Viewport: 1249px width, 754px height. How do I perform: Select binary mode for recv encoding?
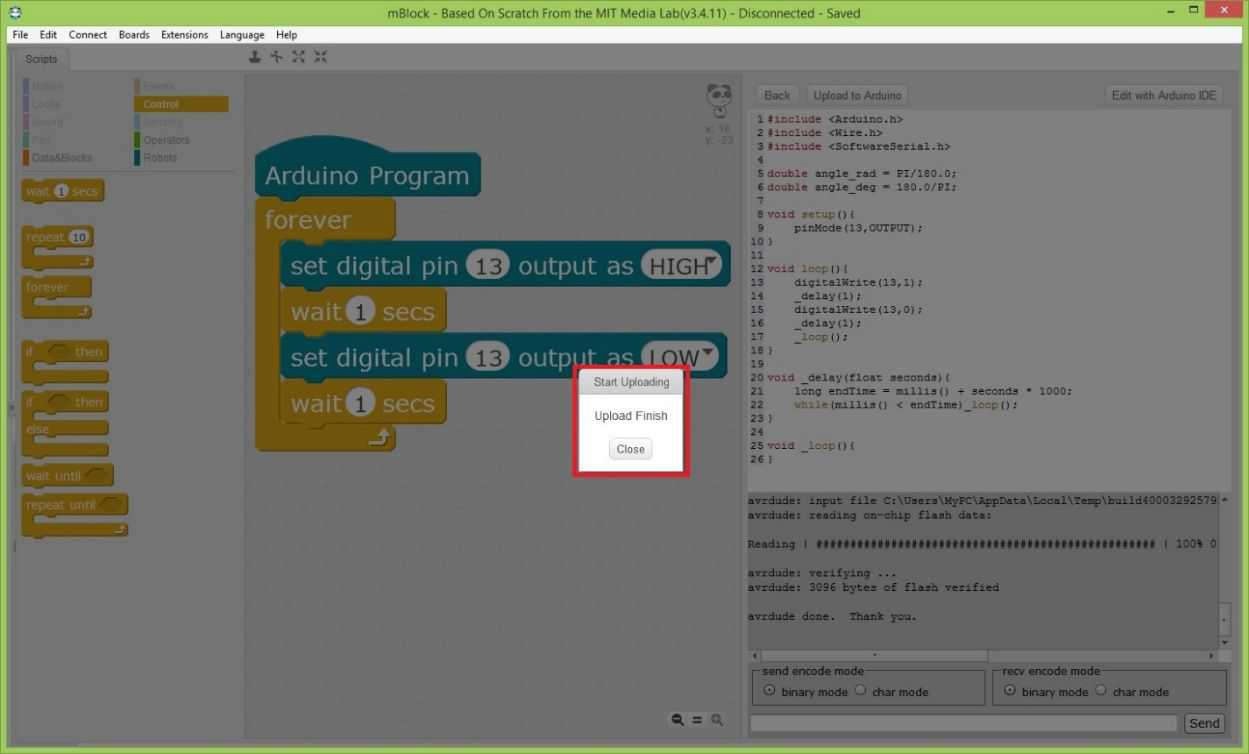point(1009,690)
